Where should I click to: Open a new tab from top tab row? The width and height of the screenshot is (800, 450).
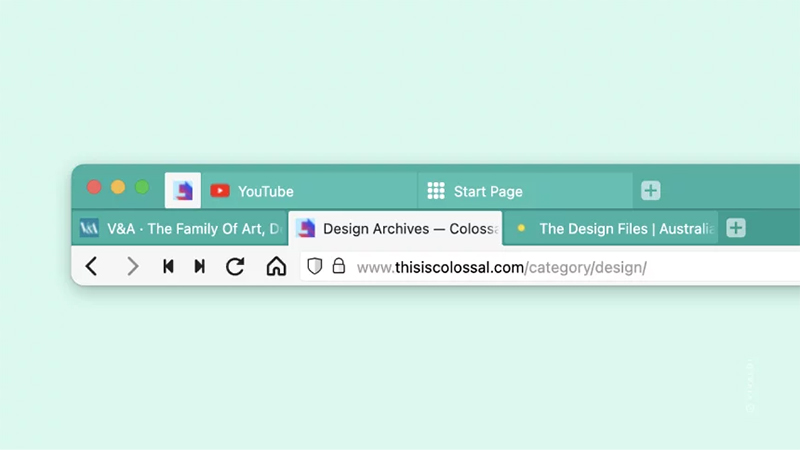pos(651,191)
